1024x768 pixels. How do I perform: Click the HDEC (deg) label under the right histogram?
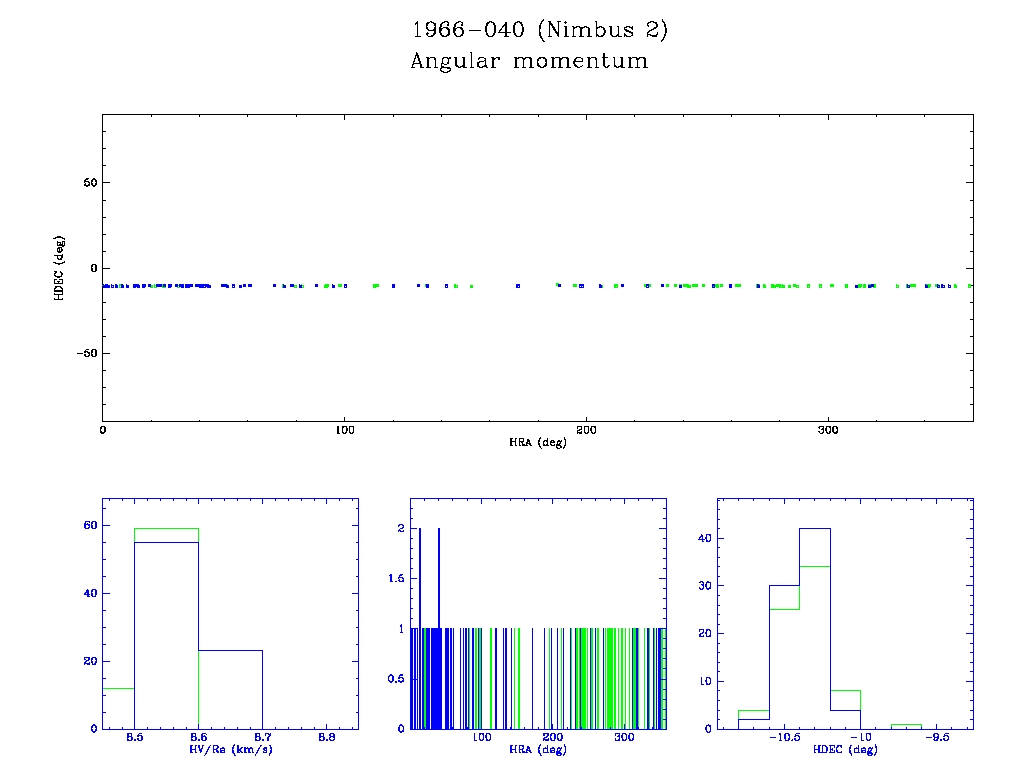coord(845,749)
